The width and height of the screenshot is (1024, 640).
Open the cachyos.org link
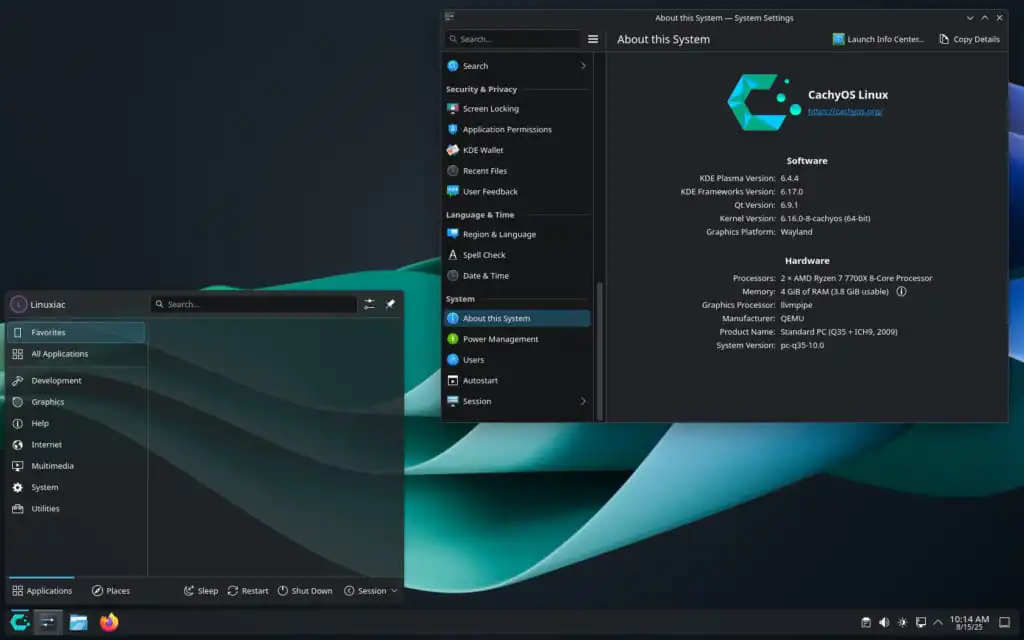click(x=845, y=111)
